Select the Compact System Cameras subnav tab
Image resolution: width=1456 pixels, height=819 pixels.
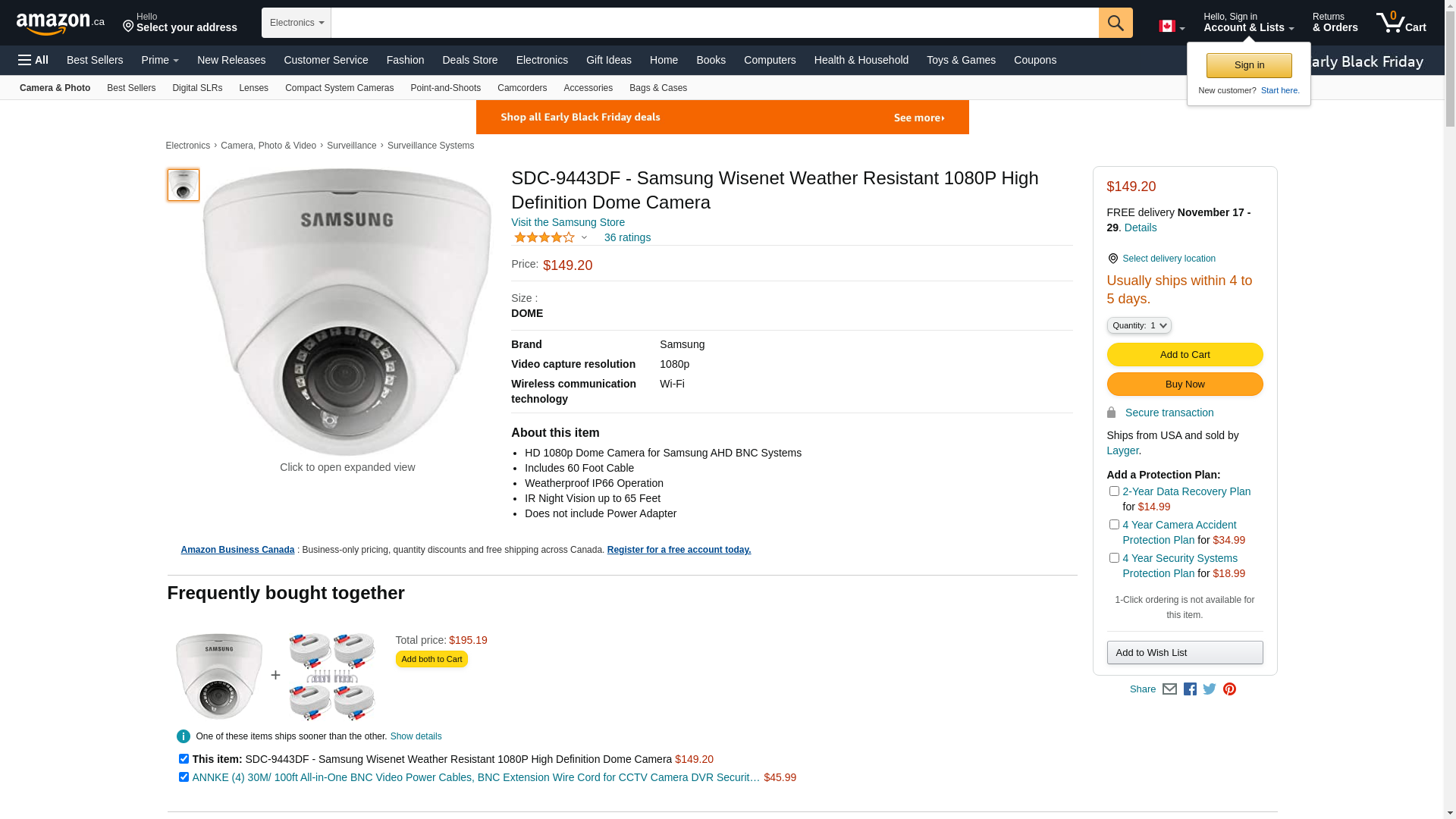[339, 88]
